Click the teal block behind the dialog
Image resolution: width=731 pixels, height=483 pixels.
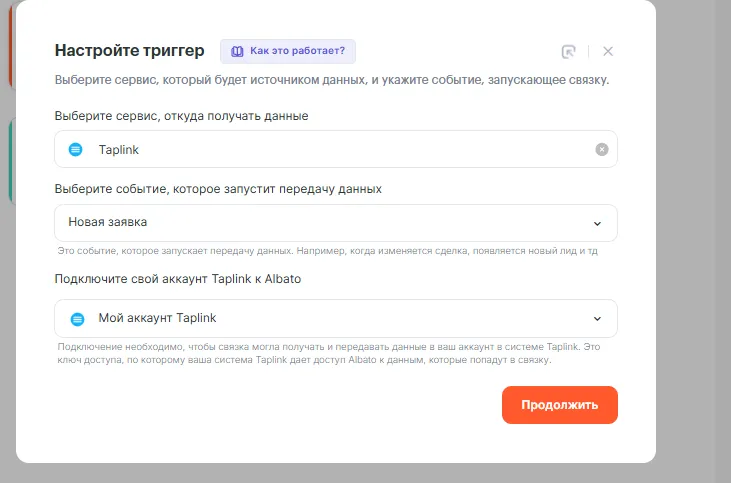[10, 160]
